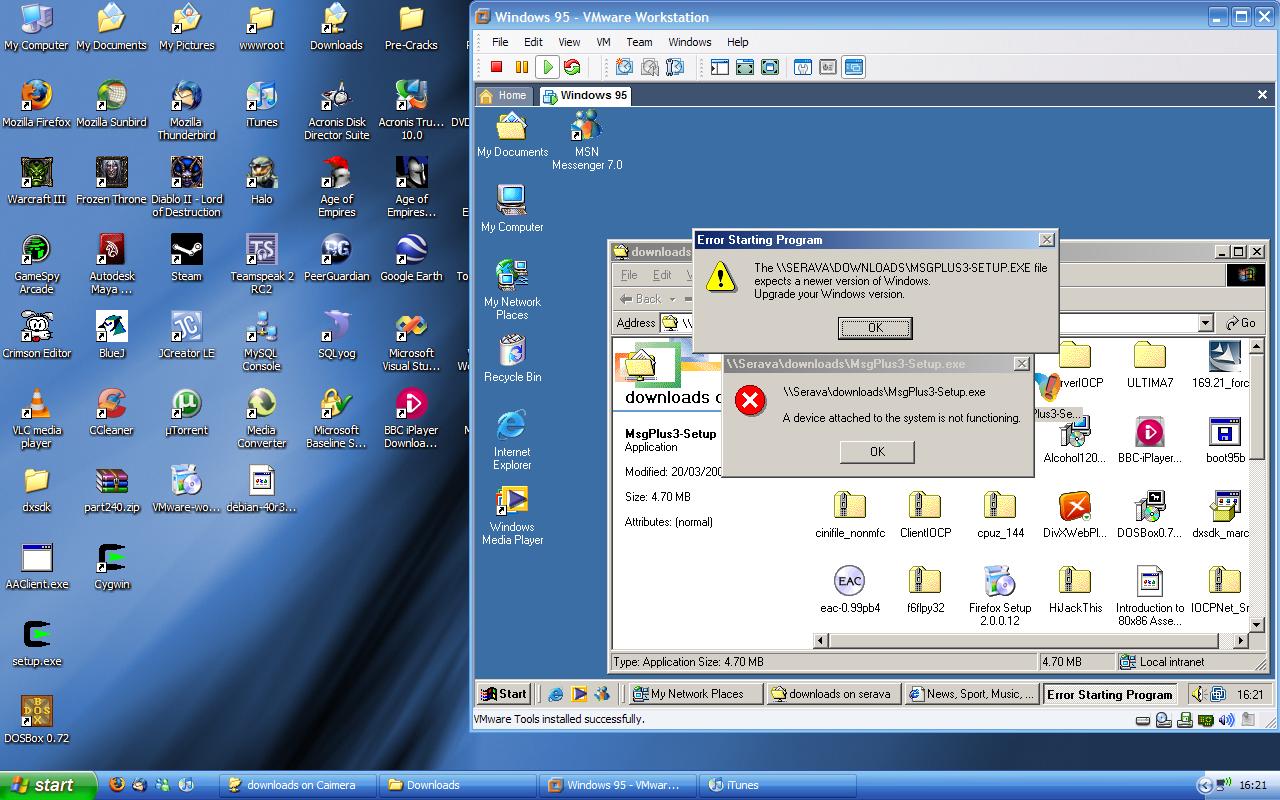Select My Network Places icon in the VM

(512, 290)
